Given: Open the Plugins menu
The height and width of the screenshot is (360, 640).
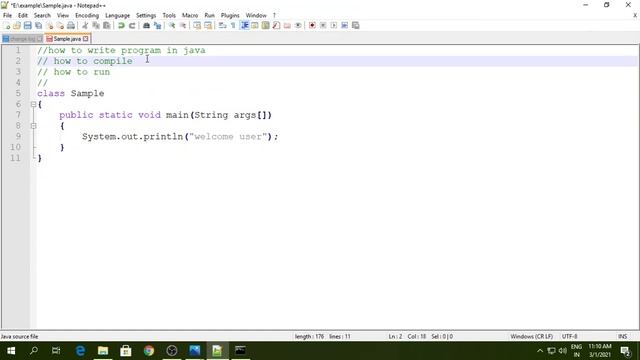Looking at the screenshot, I should coord(230,15).
